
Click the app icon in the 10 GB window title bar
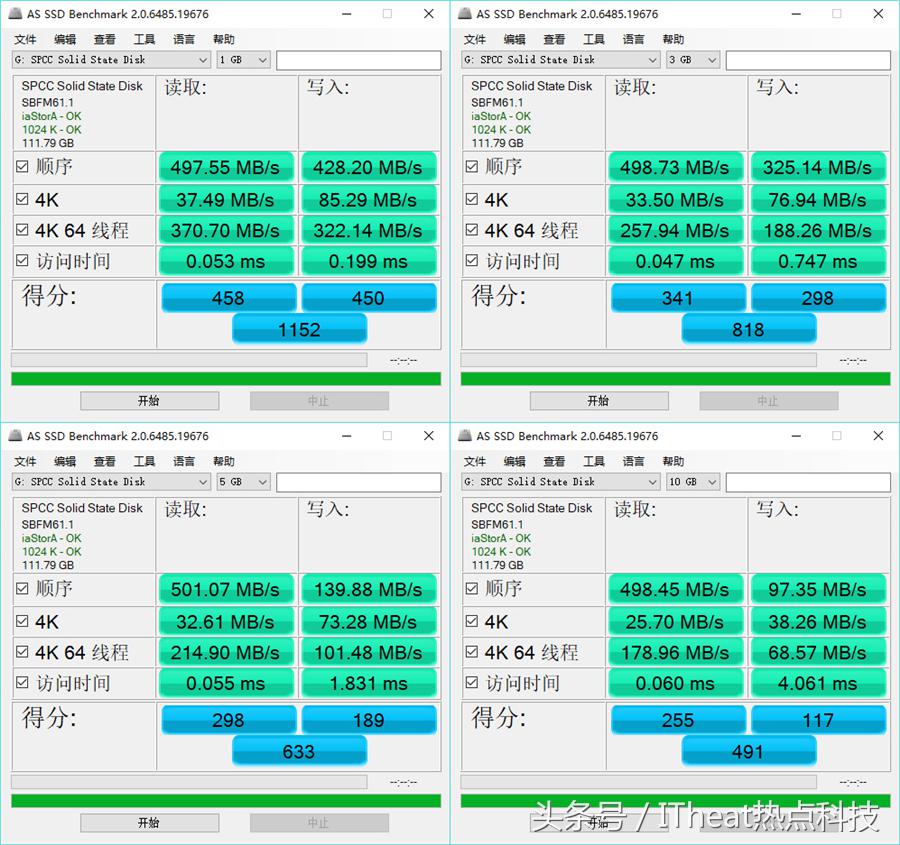coord(465,436)
